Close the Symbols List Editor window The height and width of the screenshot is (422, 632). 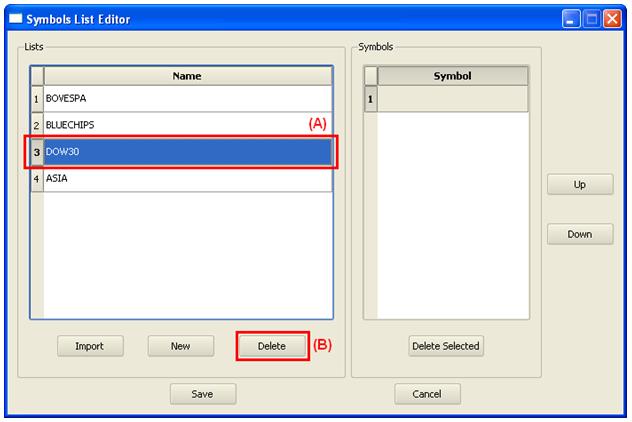[612, 19]
